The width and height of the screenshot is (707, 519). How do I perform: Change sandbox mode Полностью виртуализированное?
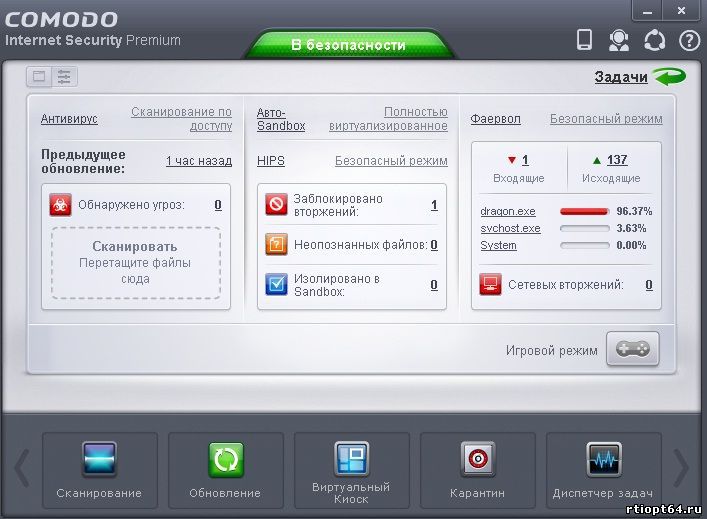point(388,119)
